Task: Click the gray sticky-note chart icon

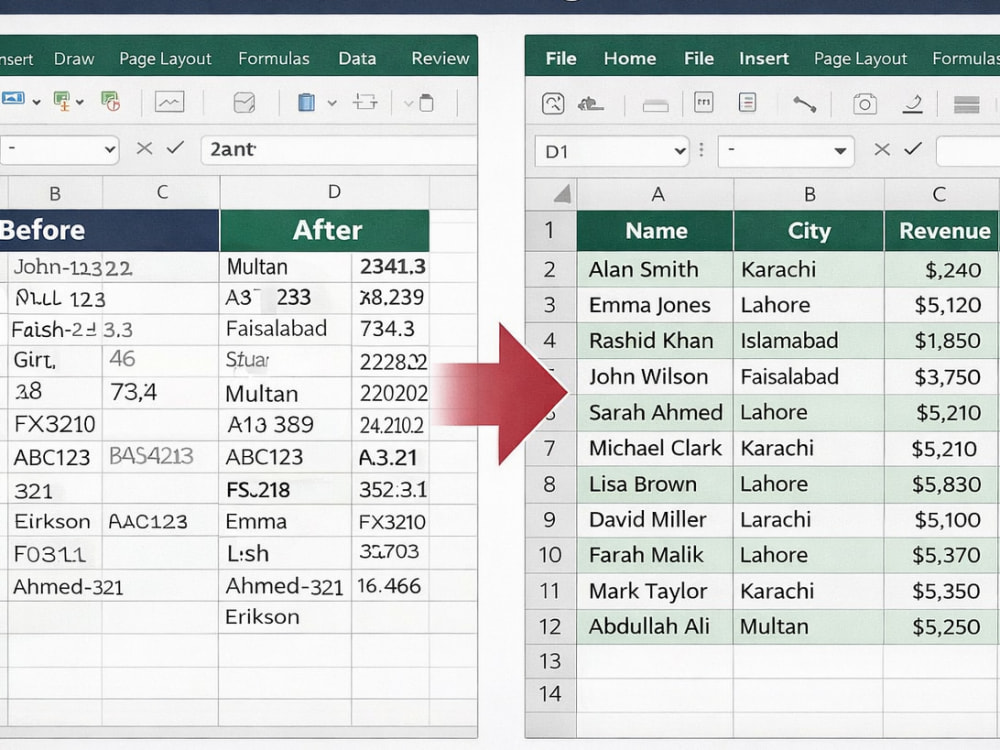Action: click(244, 102)
